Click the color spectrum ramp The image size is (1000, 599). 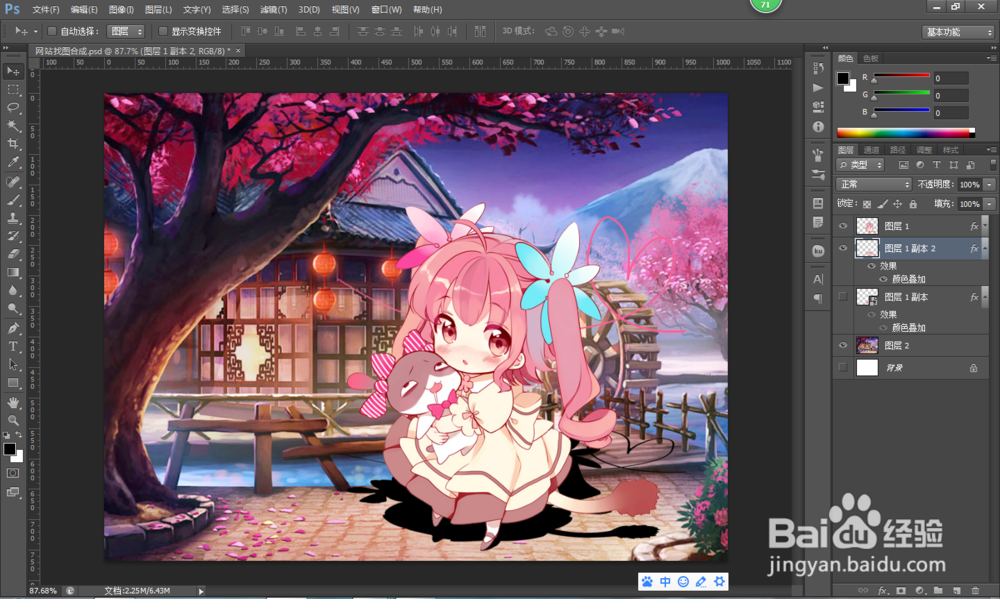point(906,133)
